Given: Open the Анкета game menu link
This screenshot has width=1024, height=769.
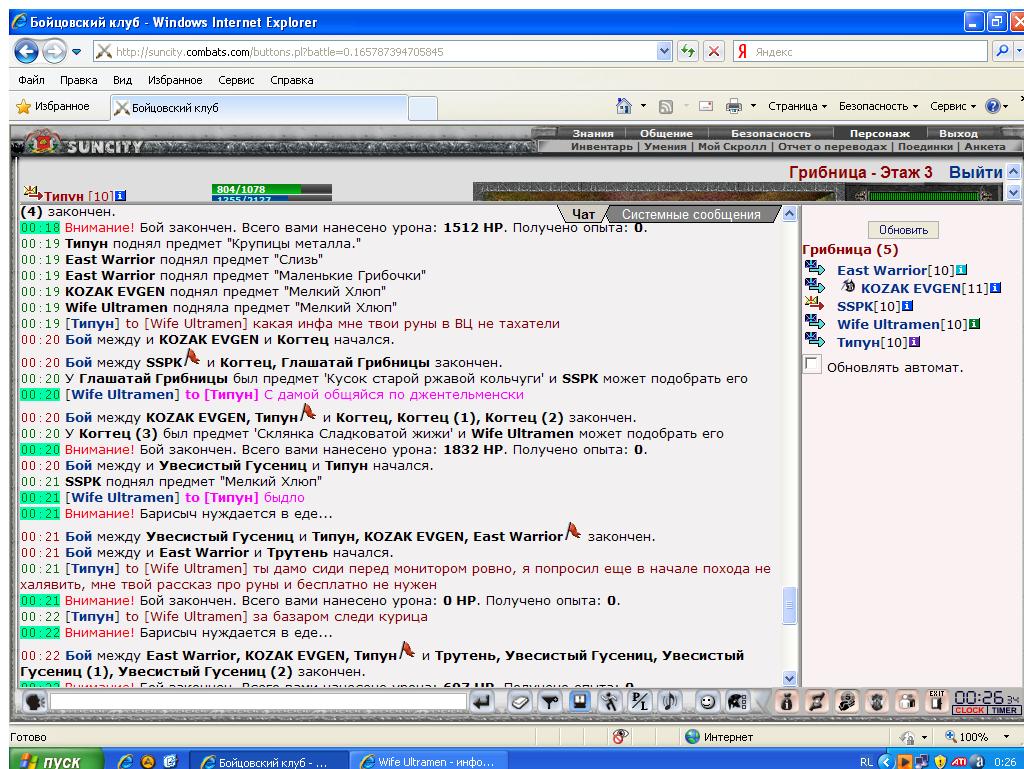Looking at the screenshot, I should [x=985, y=146].
